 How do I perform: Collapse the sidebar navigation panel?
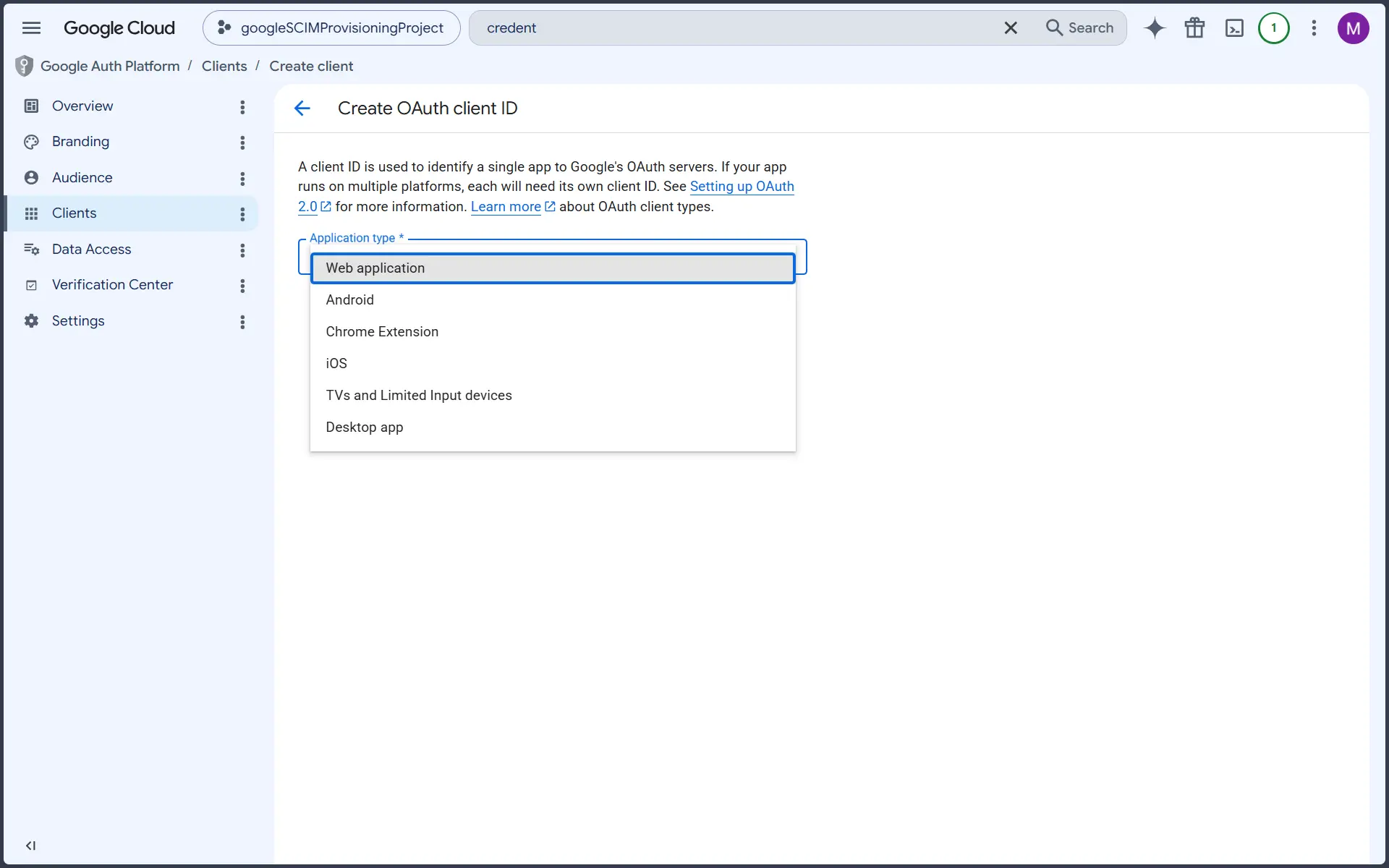(x=30, y=846)
